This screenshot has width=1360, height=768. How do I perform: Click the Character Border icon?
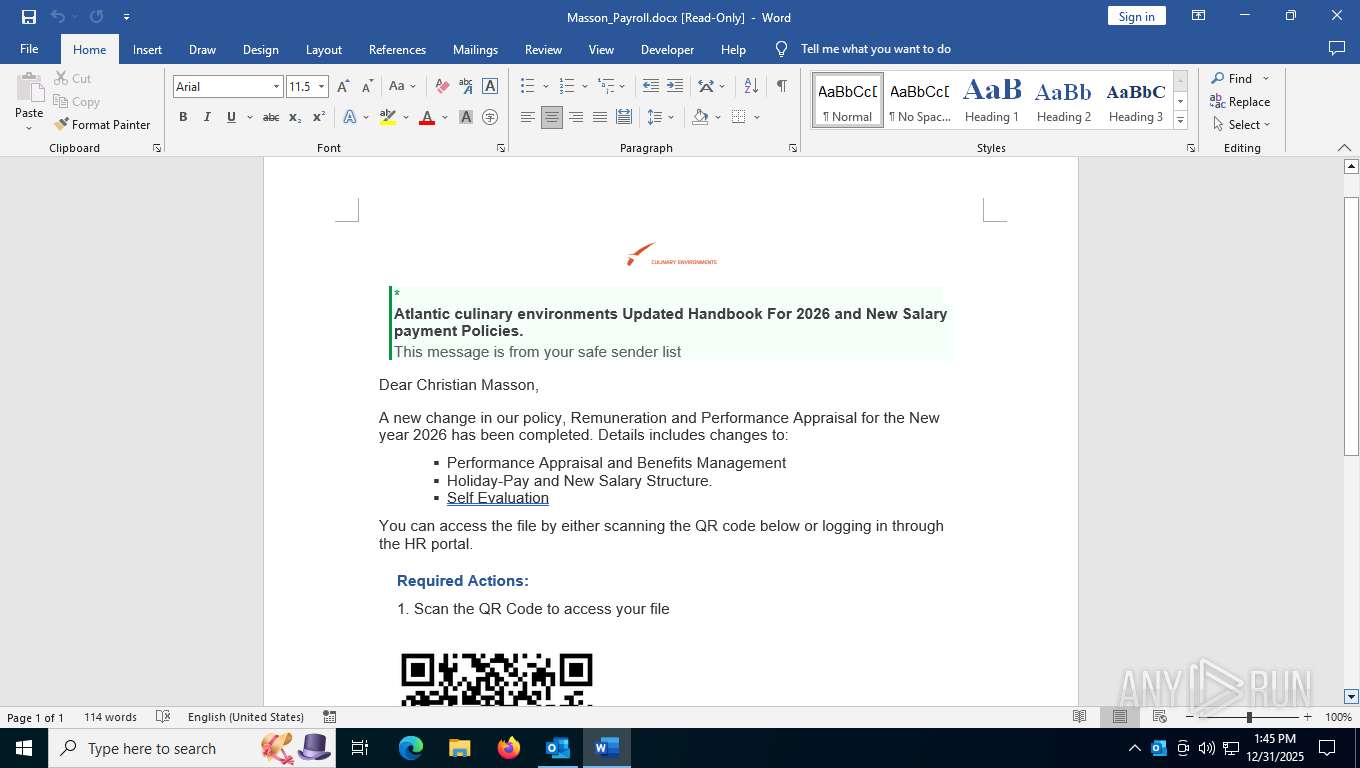click(x=490, y=87)
